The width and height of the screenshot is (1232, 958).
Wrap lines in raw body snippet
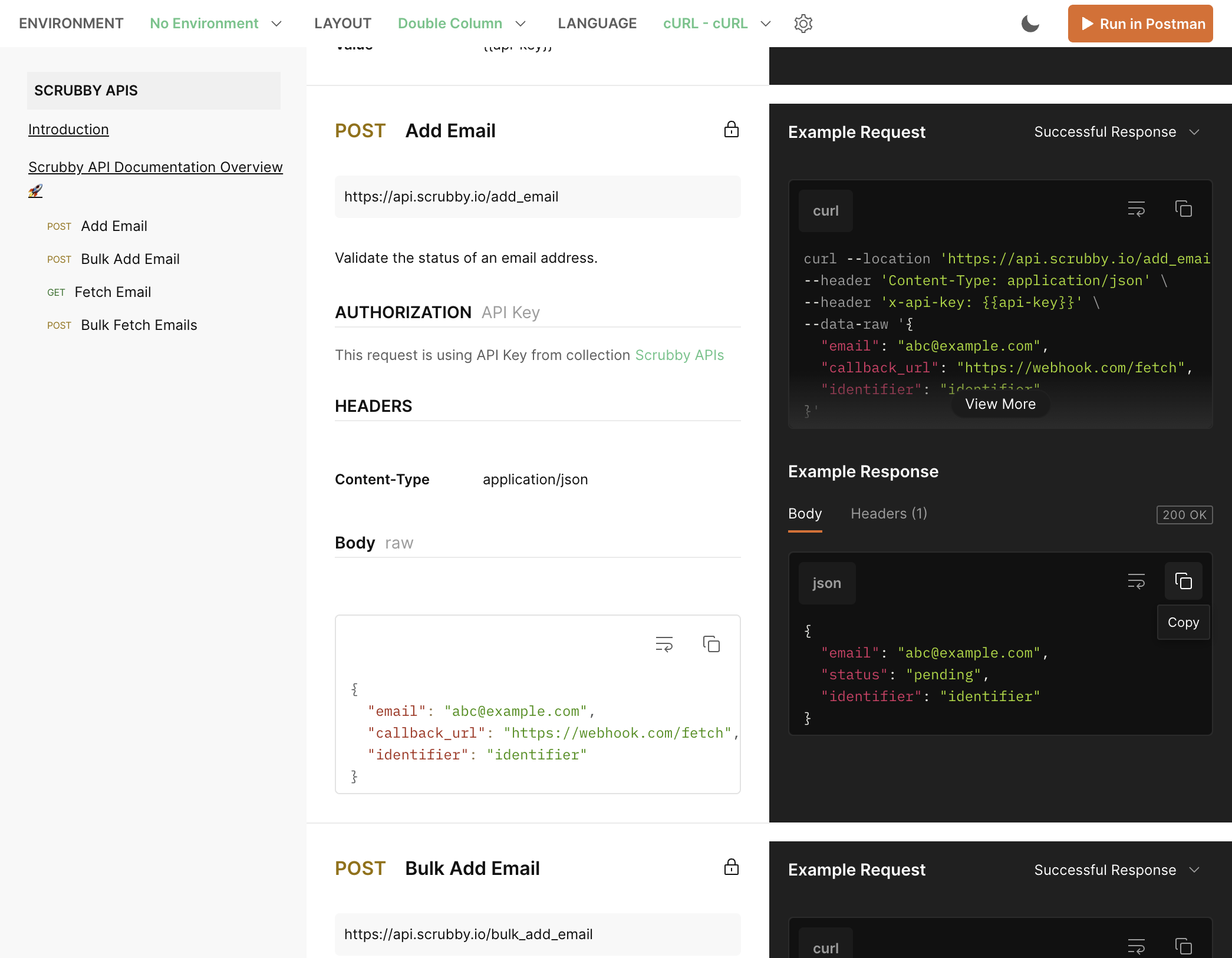coord(664,644)
